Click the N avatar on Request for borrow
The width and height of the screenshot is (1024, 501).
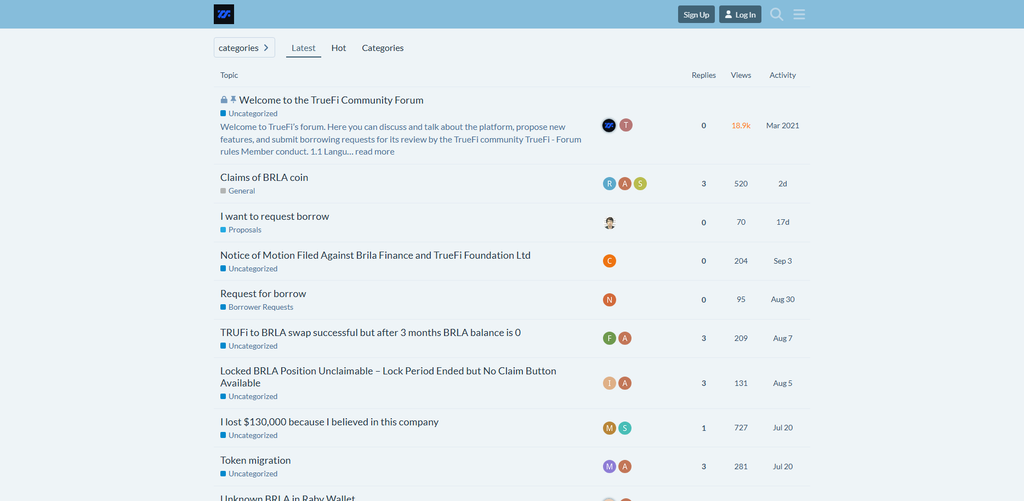tap(609, 300)
